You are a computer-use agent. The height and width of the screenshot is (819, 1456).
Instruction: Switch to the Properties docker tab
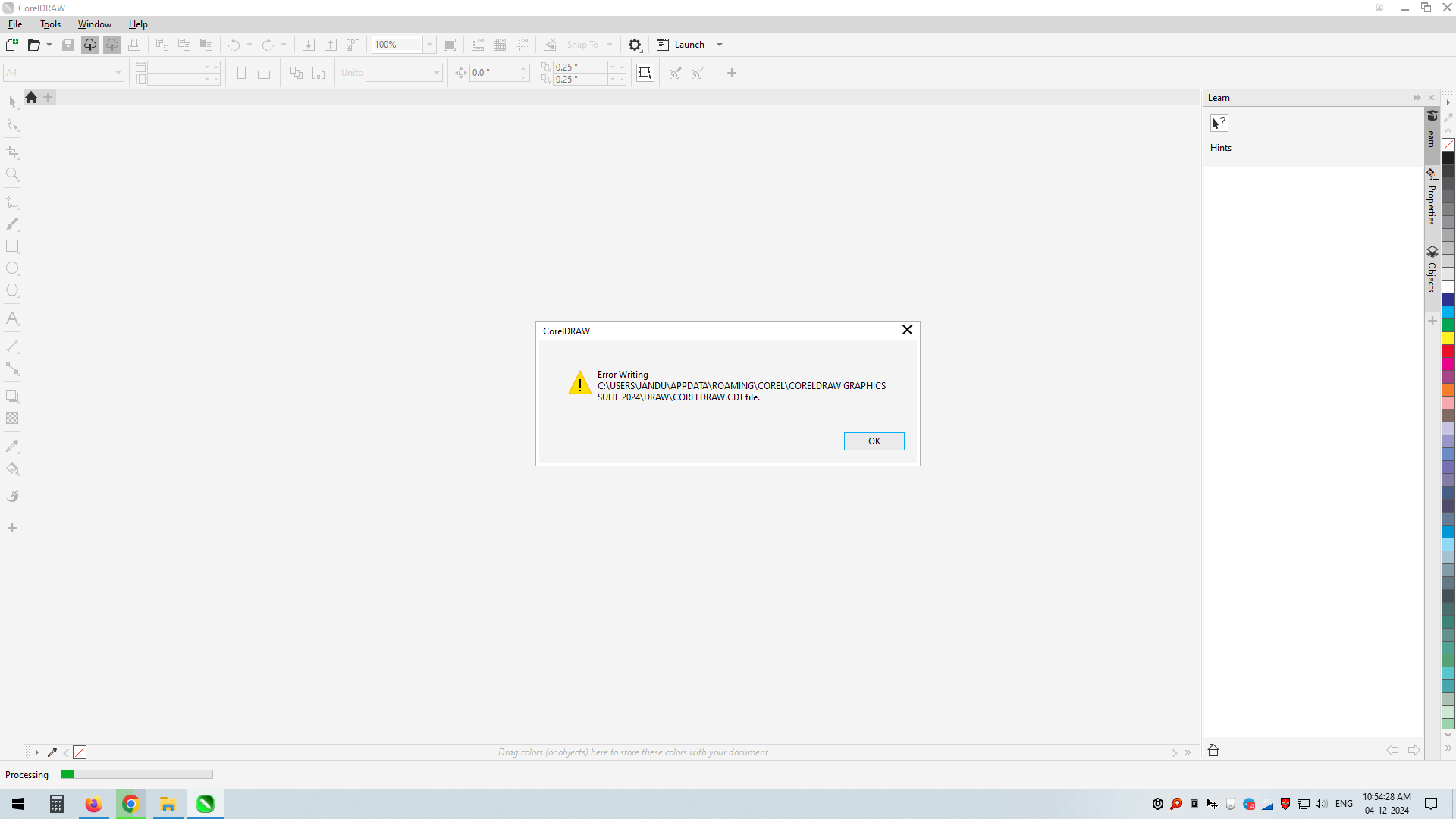(x=1432, y=197)
